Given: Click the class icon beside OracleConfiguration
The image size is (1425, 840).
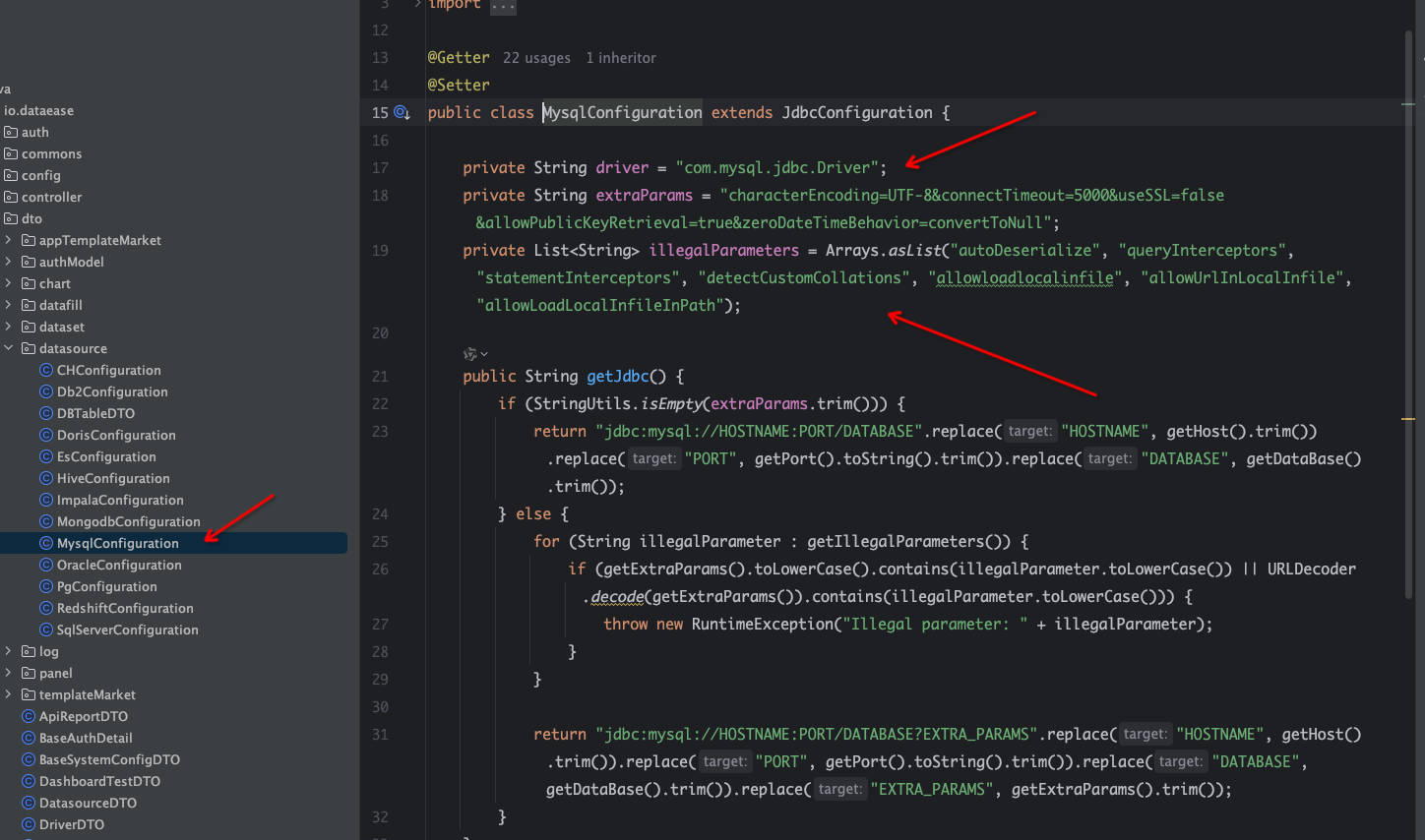Looking at the screenshot, I should click(46, 566).
